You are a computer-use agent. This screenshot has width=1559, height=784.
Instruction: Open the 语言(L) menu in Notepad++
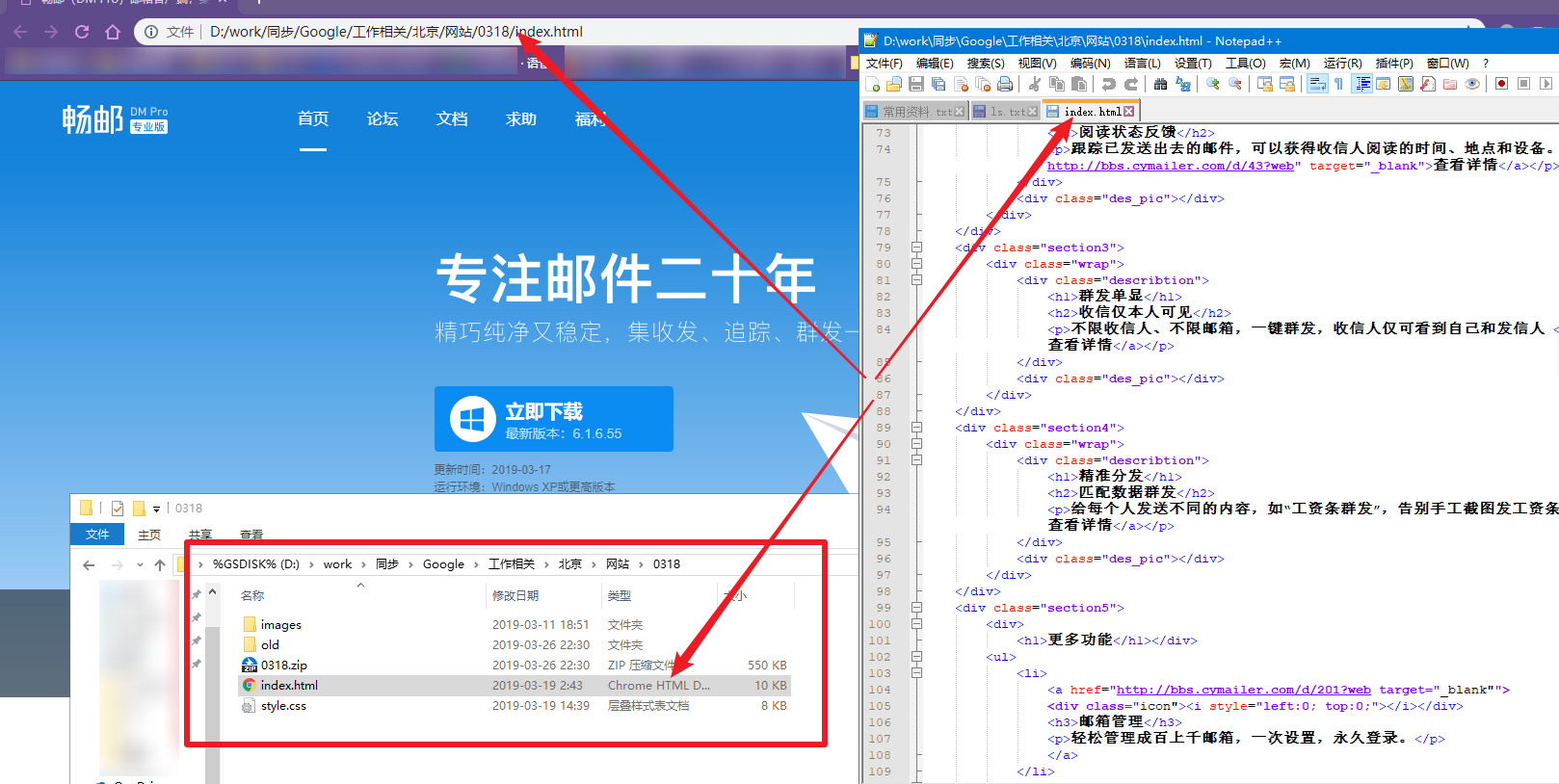1142,64
